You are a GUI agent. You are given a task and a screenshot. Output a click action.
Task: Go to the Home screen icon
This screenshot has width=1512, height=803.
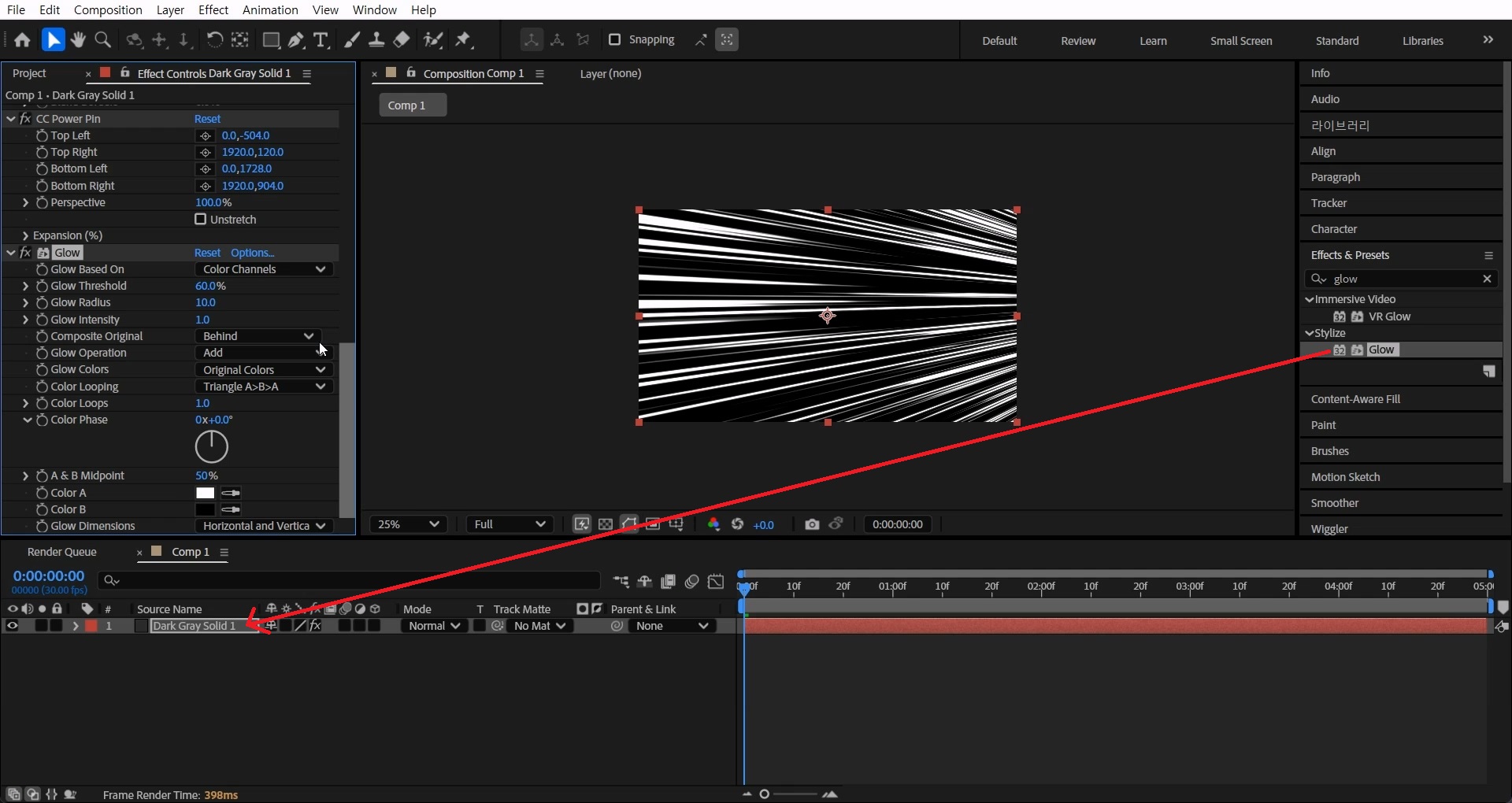click(x=22, y=39)
